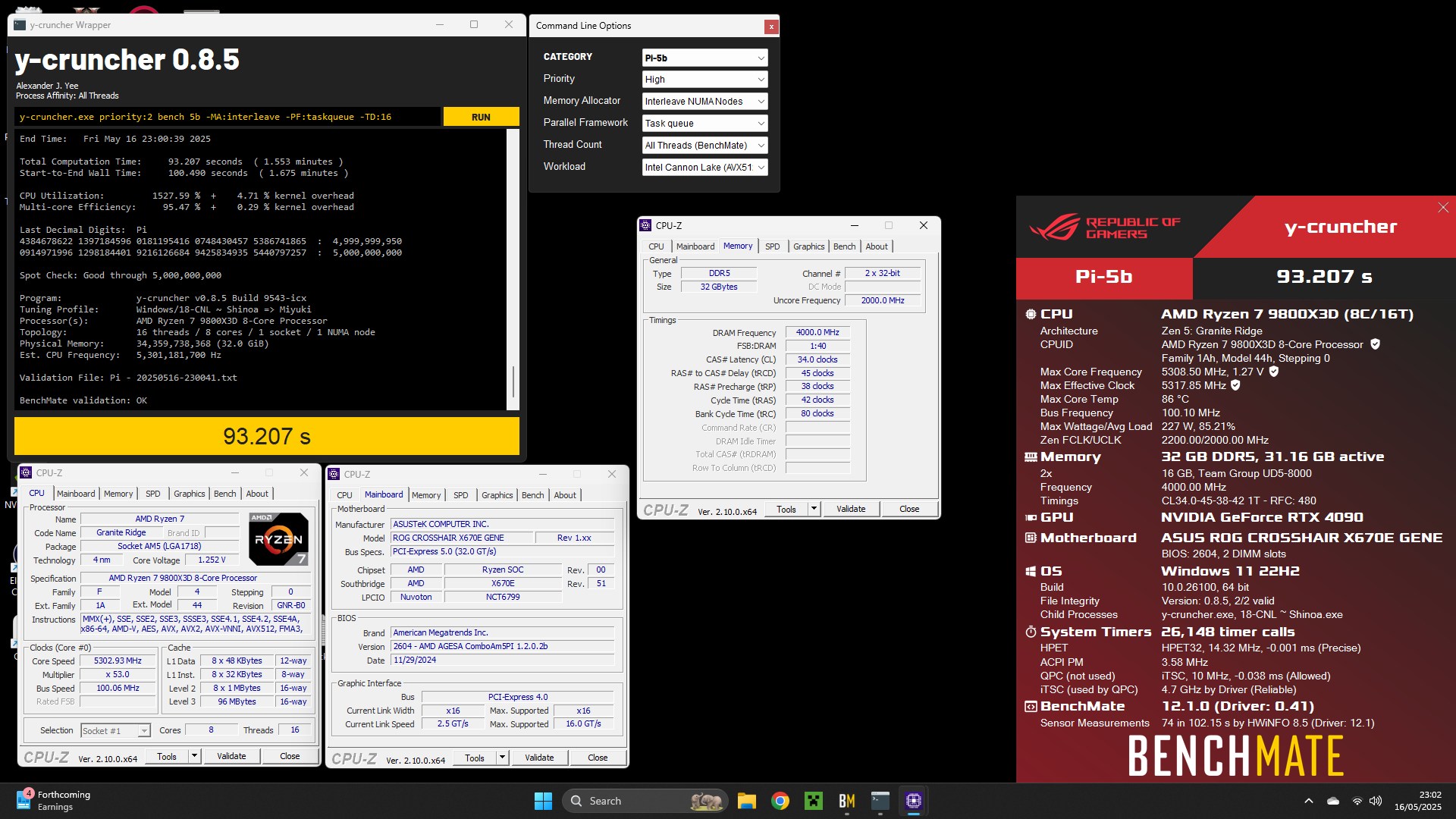Open About tab in CPU-Z memory window
This screenshot has height=819, width=1456.
point(877,246)
